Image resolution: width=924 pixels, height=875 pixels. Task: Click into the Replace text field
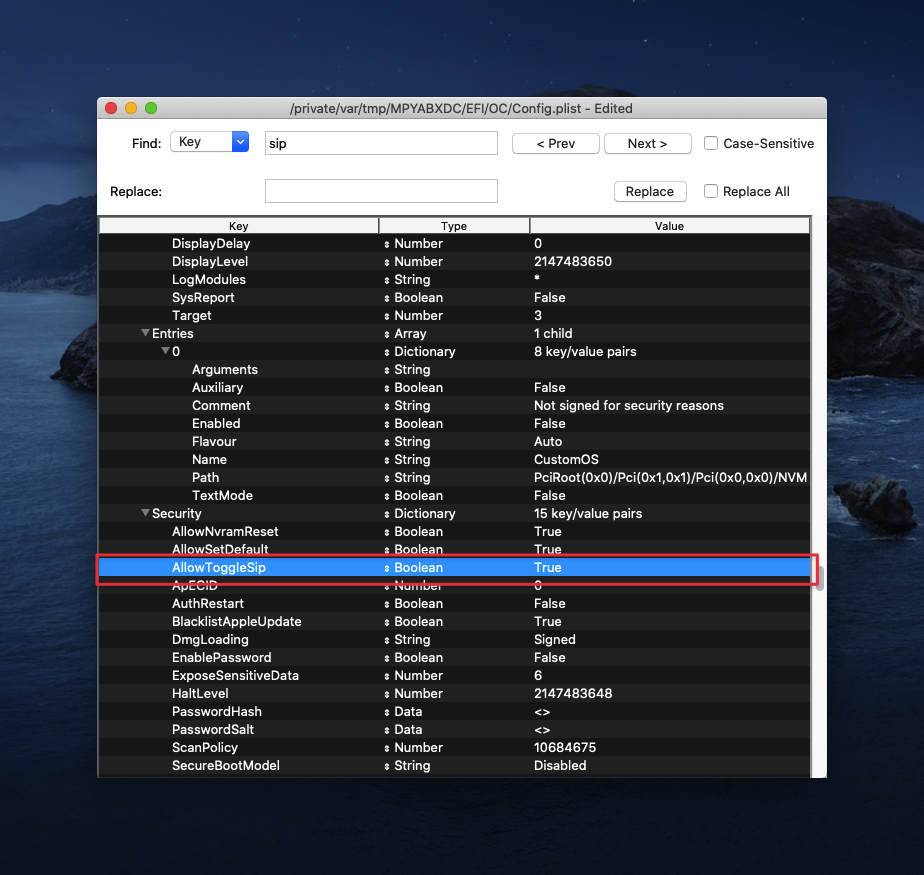pyautogui.click(x=380, y=191)
